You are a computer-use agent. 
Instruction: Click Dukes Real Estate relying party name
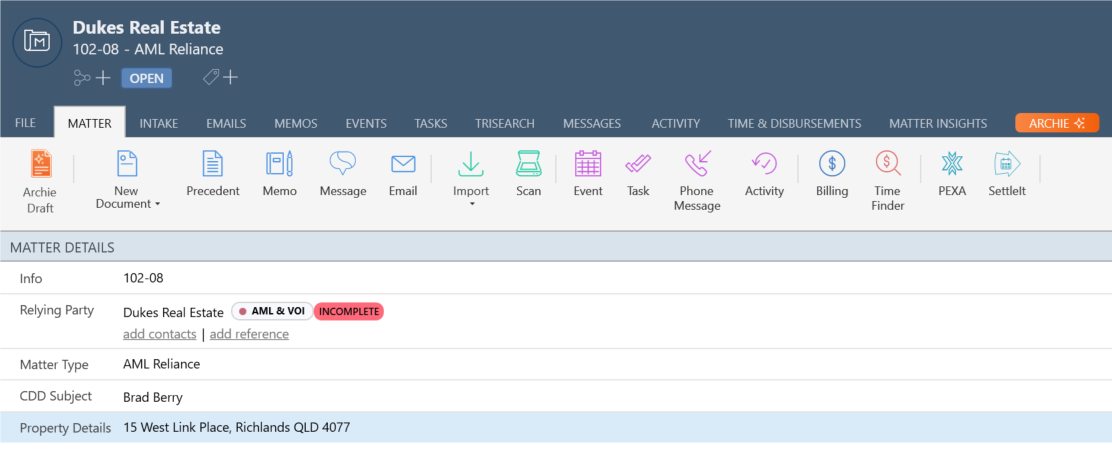pyautogui.click(x=174, y=312)
